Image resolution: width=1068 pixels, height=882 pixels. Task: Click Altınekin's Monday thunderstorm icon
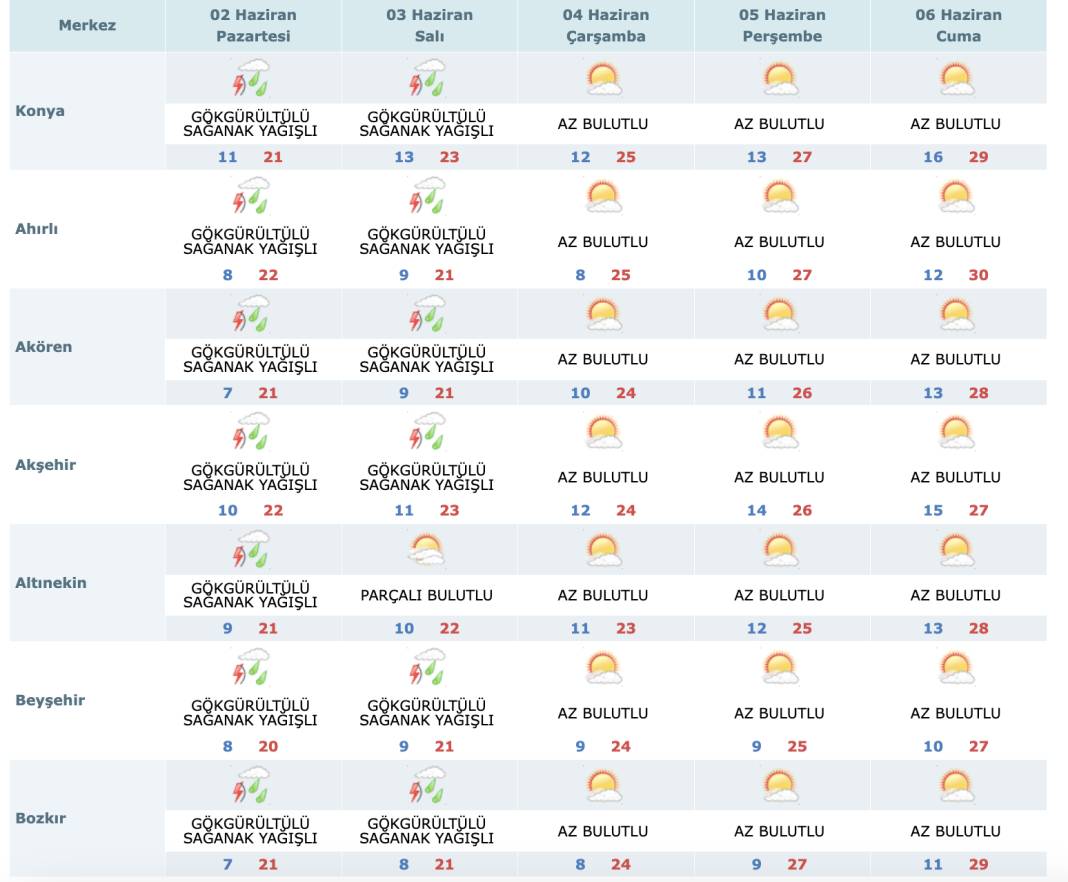click(x=252, y=550)
